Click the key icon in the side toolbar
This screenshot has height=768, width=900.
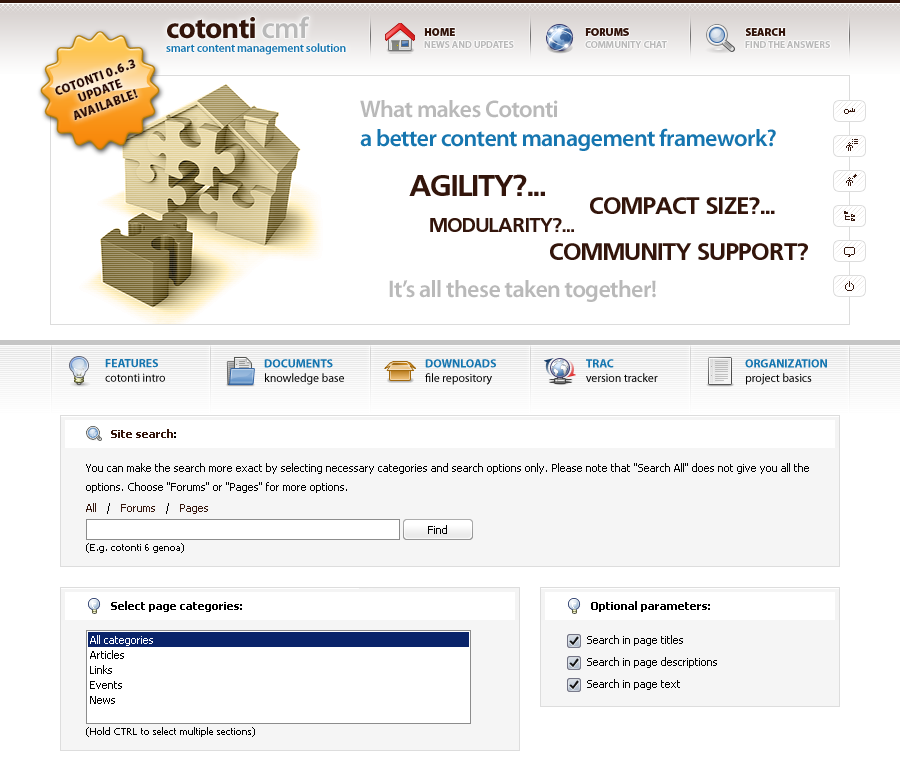[x=849, y=111]
